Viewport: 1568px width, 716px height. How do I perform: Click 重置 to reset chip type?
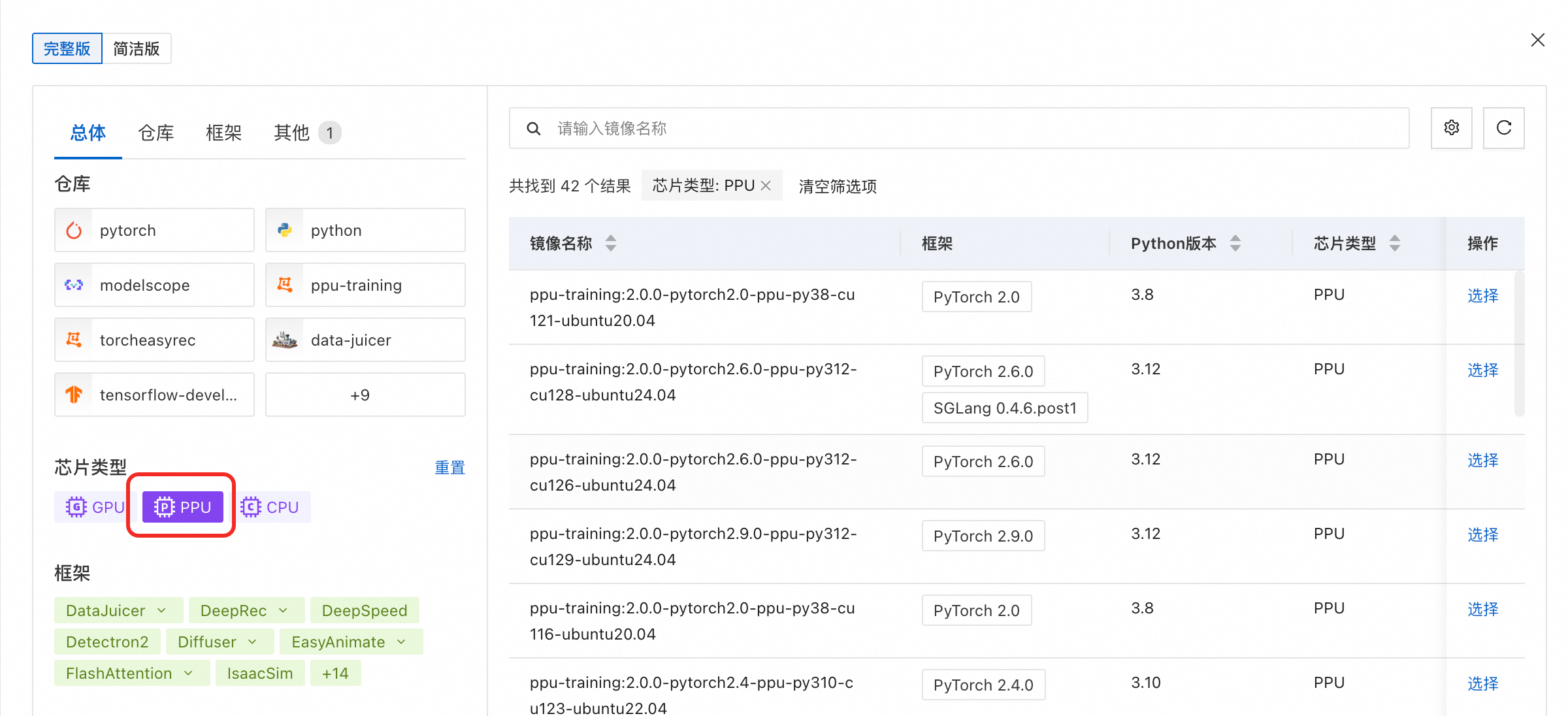tap(449, 468)
